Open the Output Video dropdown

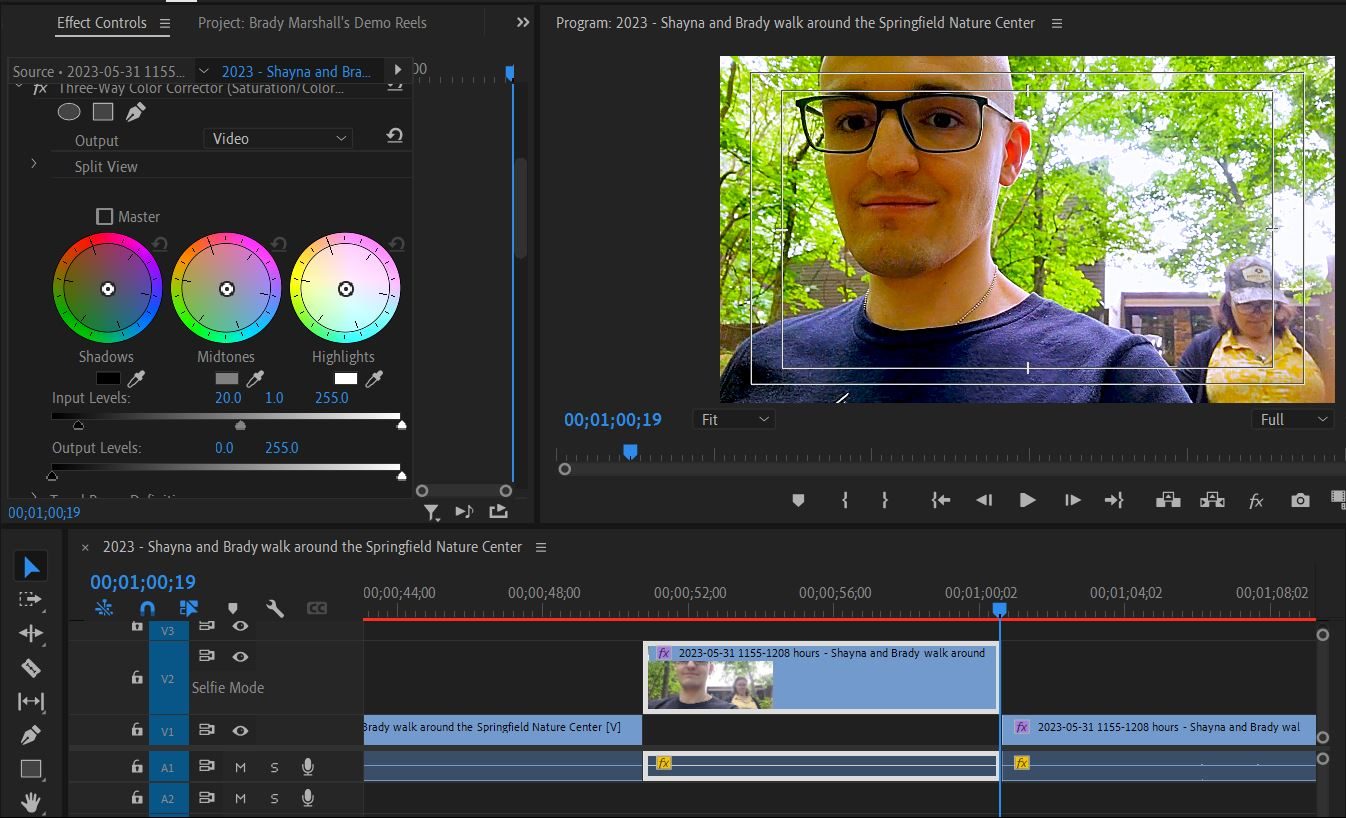pos(278,139)
